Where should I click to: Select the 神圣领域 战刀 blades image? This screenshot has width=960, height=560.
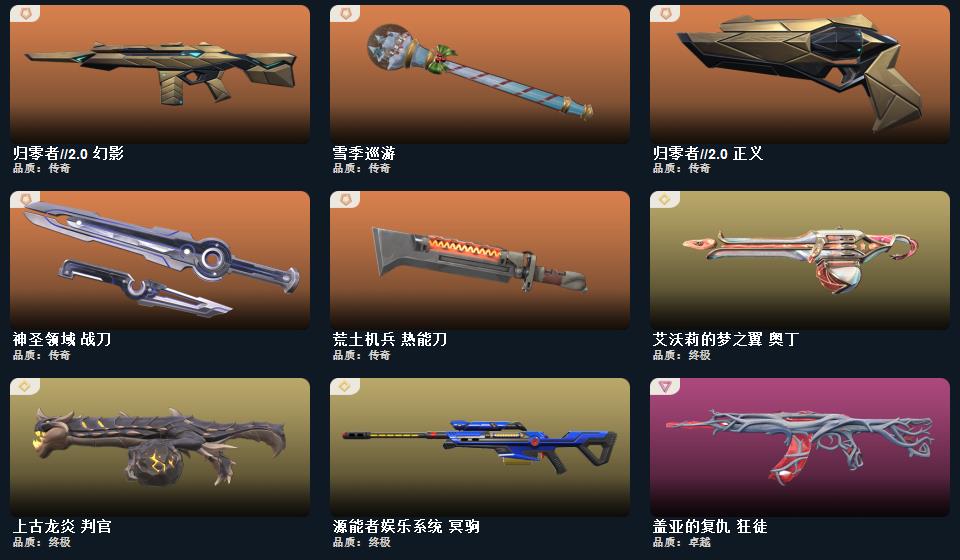(x=161, y=258)
